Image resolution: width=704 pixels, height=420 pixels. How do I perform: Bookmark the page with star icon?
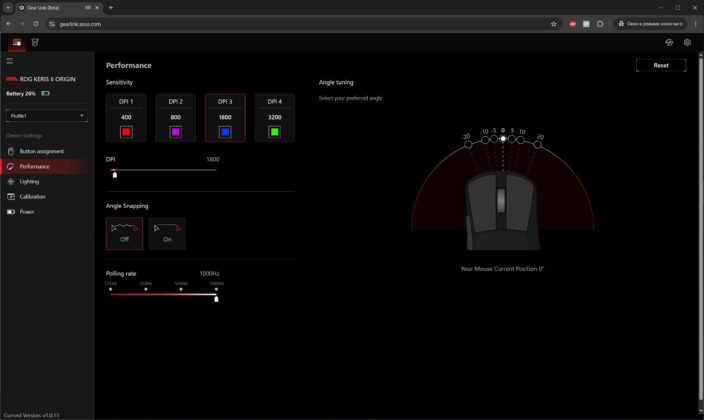click(x=554, y=24)
